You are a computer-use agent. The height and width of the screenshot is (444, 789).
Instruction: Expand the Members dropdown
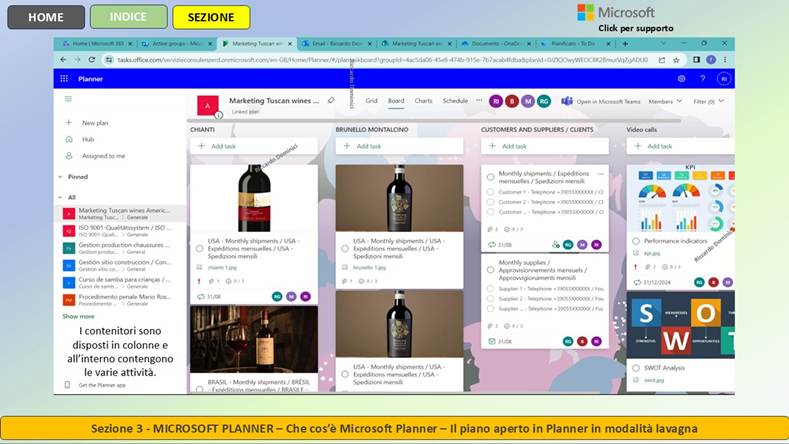663,101
